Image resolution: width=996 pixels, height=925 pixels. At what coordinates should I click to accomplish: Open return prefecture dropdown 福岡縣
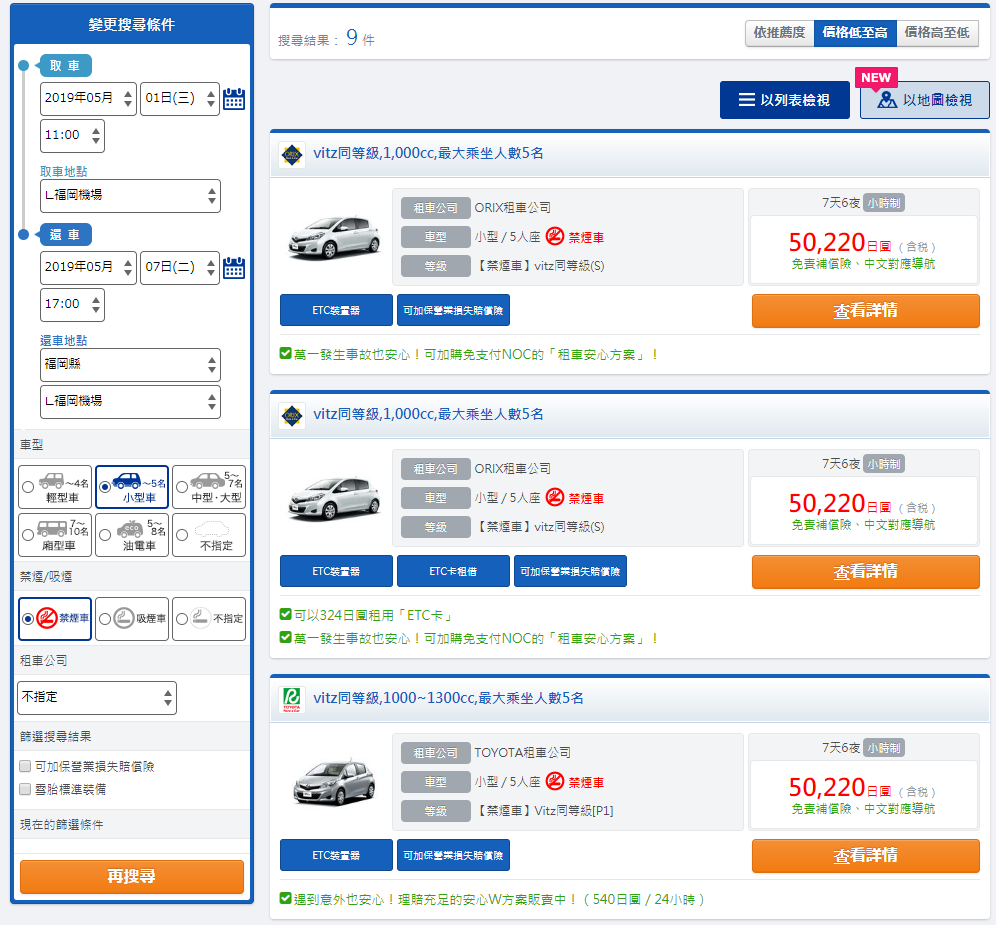(130, 365)
